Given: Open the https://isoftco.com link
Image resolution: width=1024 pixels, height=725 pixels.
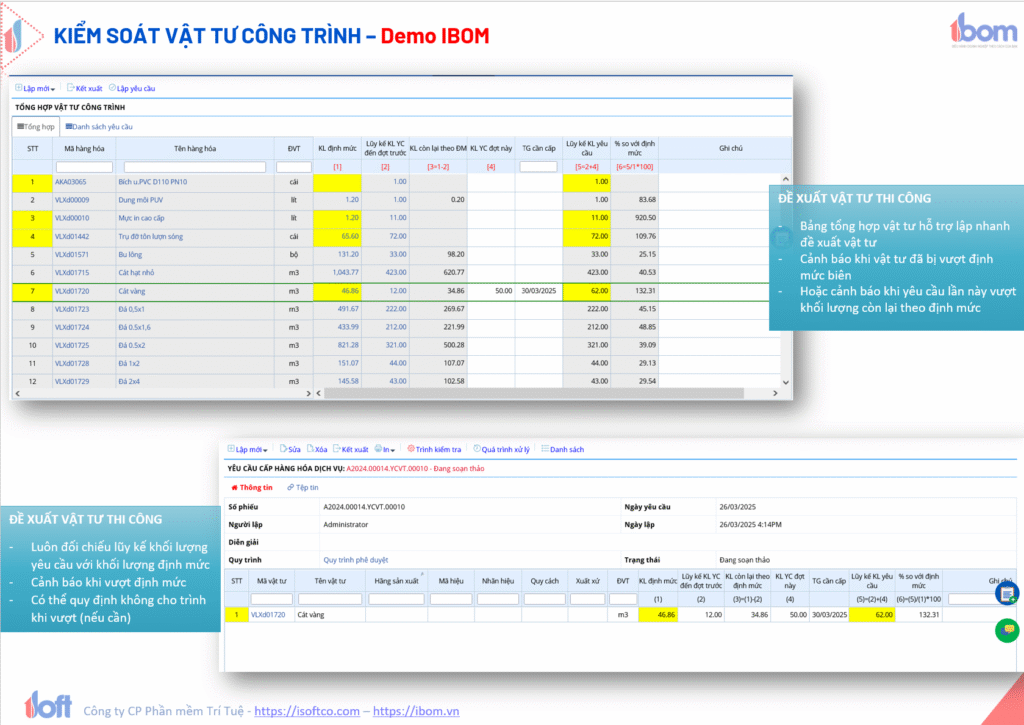Looking at the screenshot, I should (x=306, y=711).
